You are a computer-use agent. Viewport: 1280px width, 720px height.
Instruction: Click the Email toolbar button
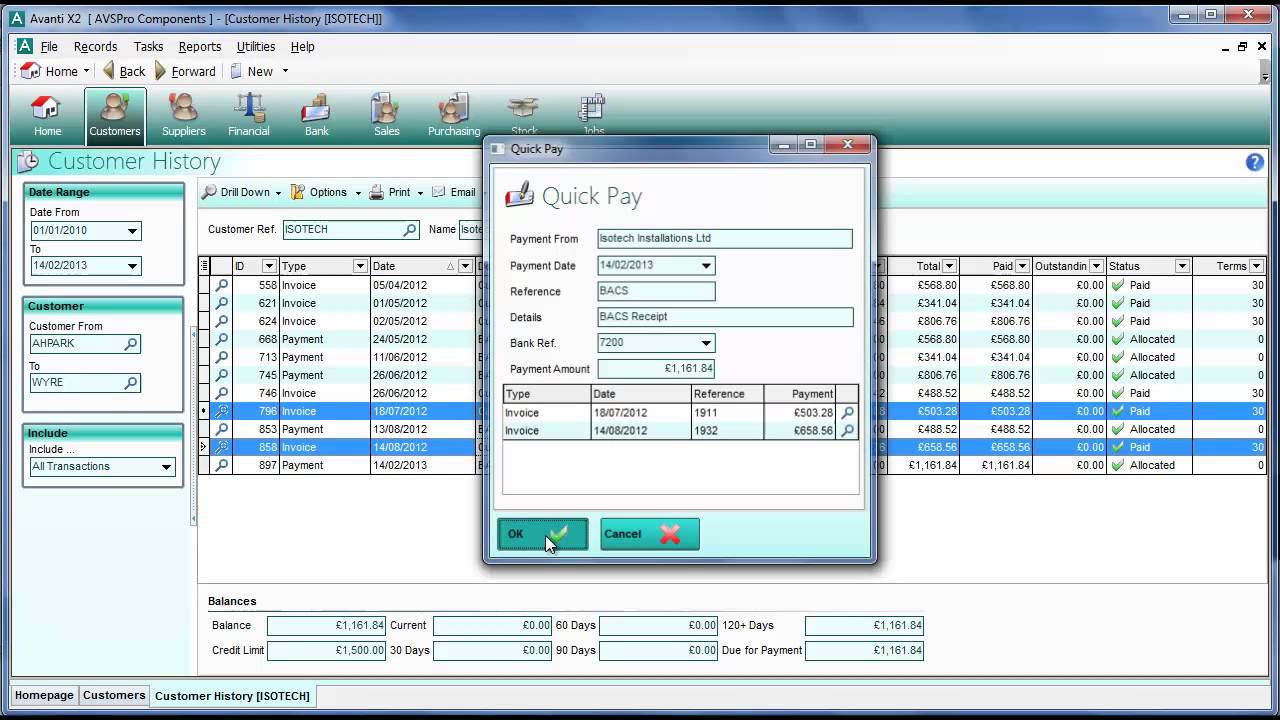click(x=454, y=192)
